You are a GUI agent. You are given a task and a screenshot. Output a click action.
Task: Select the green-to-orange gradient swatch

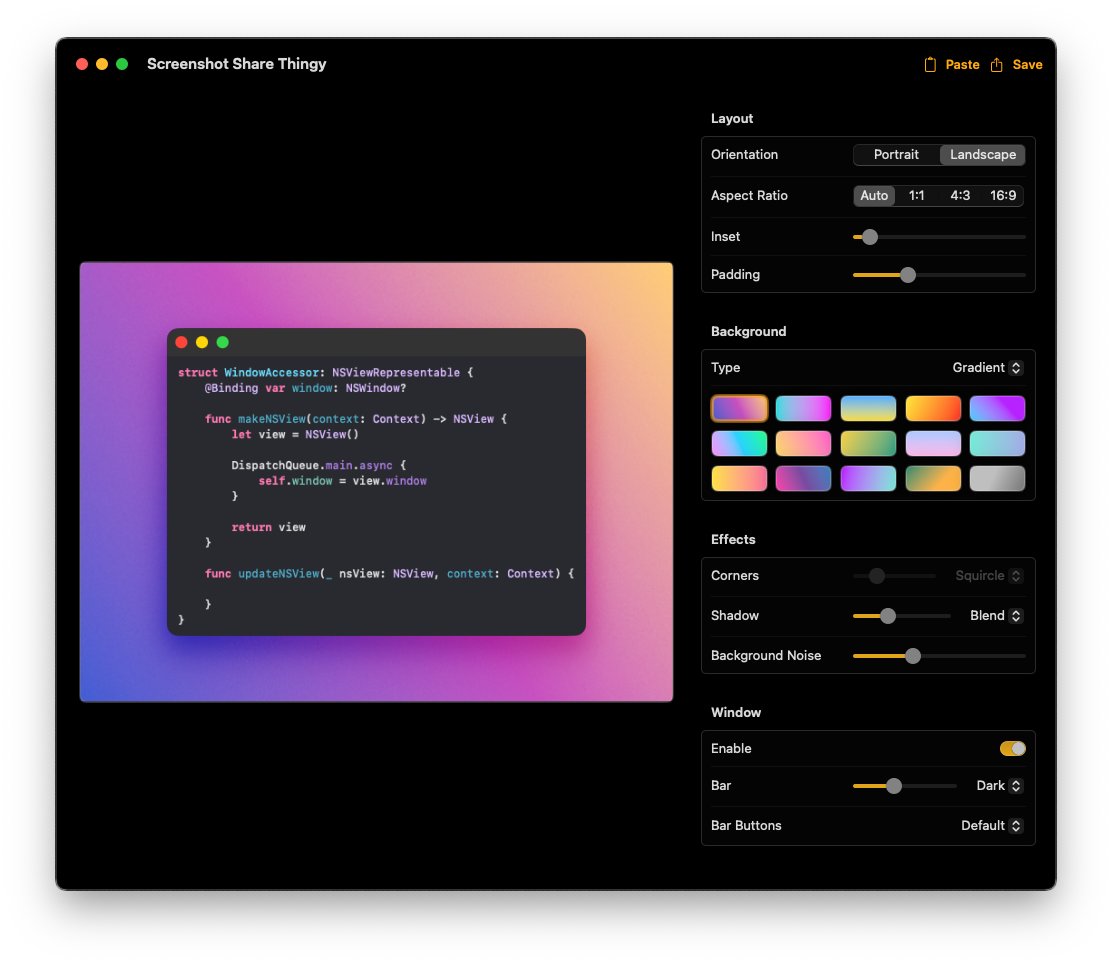pos(933,479)
